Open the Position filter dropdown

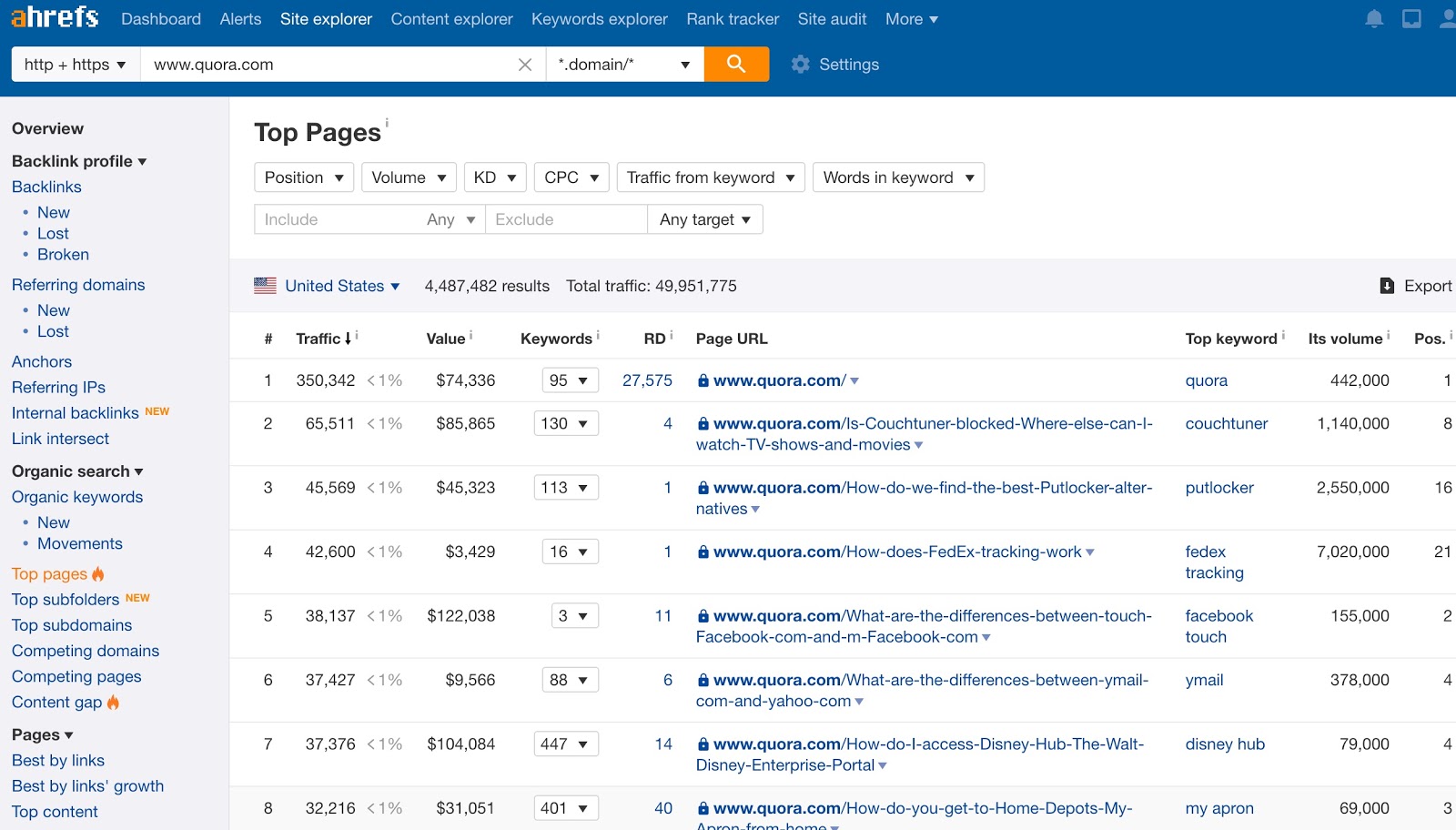[x=304, y=177]
